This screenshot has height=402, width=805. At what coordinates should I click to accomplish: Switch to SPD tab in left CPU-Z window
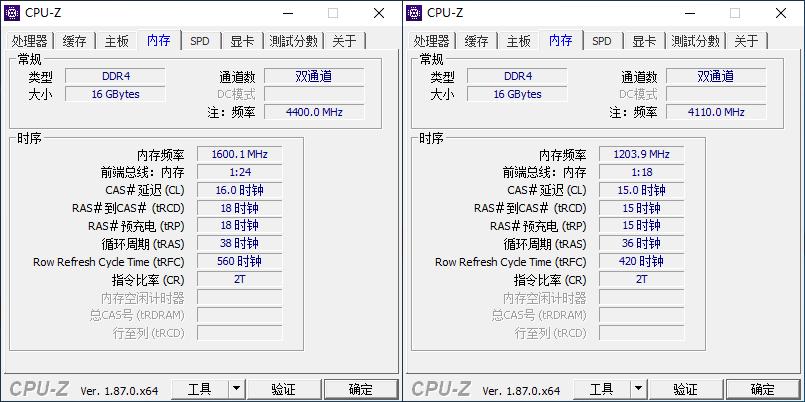click(200, 41)
